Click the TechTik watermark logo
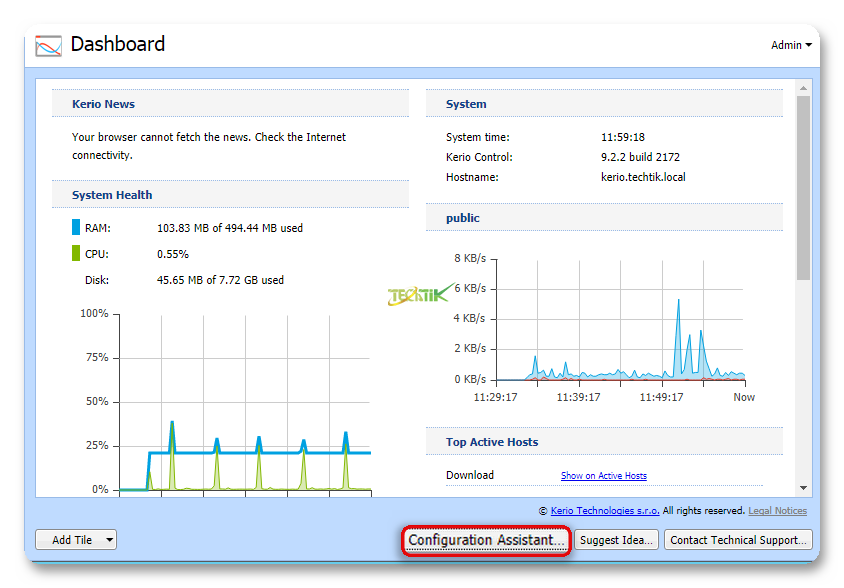844x588 pixels. pos(417,296)
